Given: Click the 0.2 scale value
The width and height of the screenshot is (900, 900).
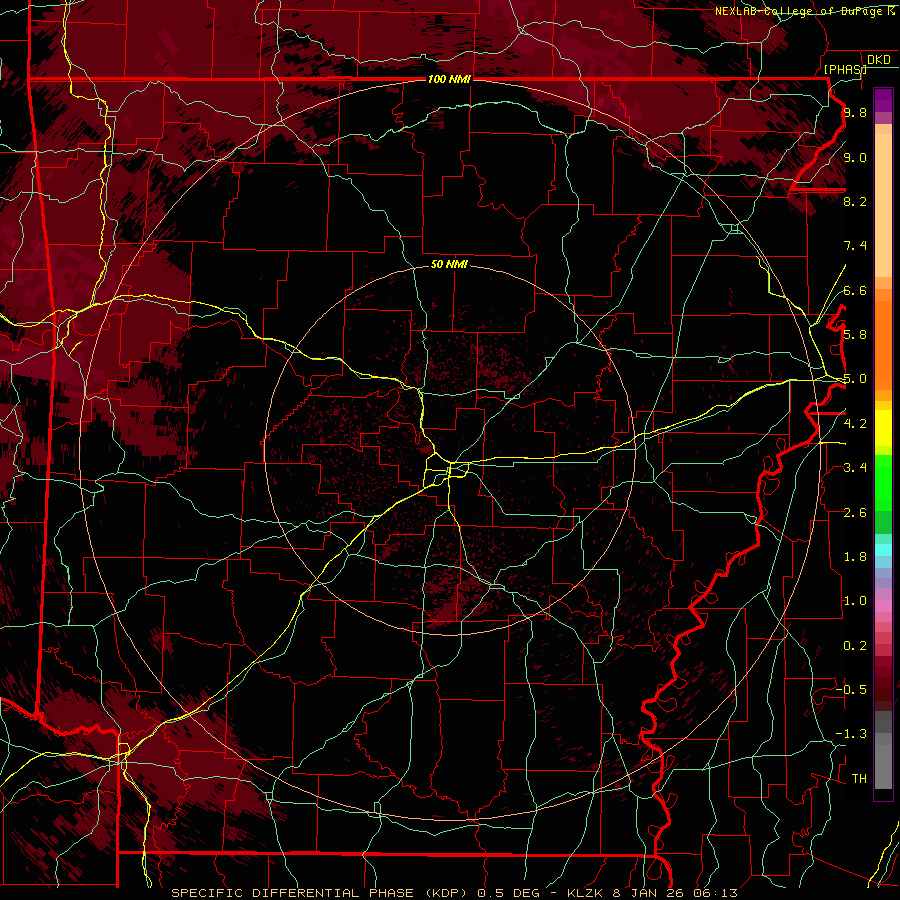Looking at the screenshot, I should coord(855,646).
